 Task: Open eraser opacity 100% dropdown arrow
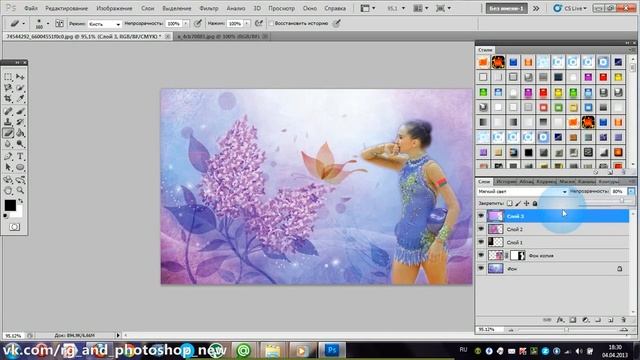[186, 24]
